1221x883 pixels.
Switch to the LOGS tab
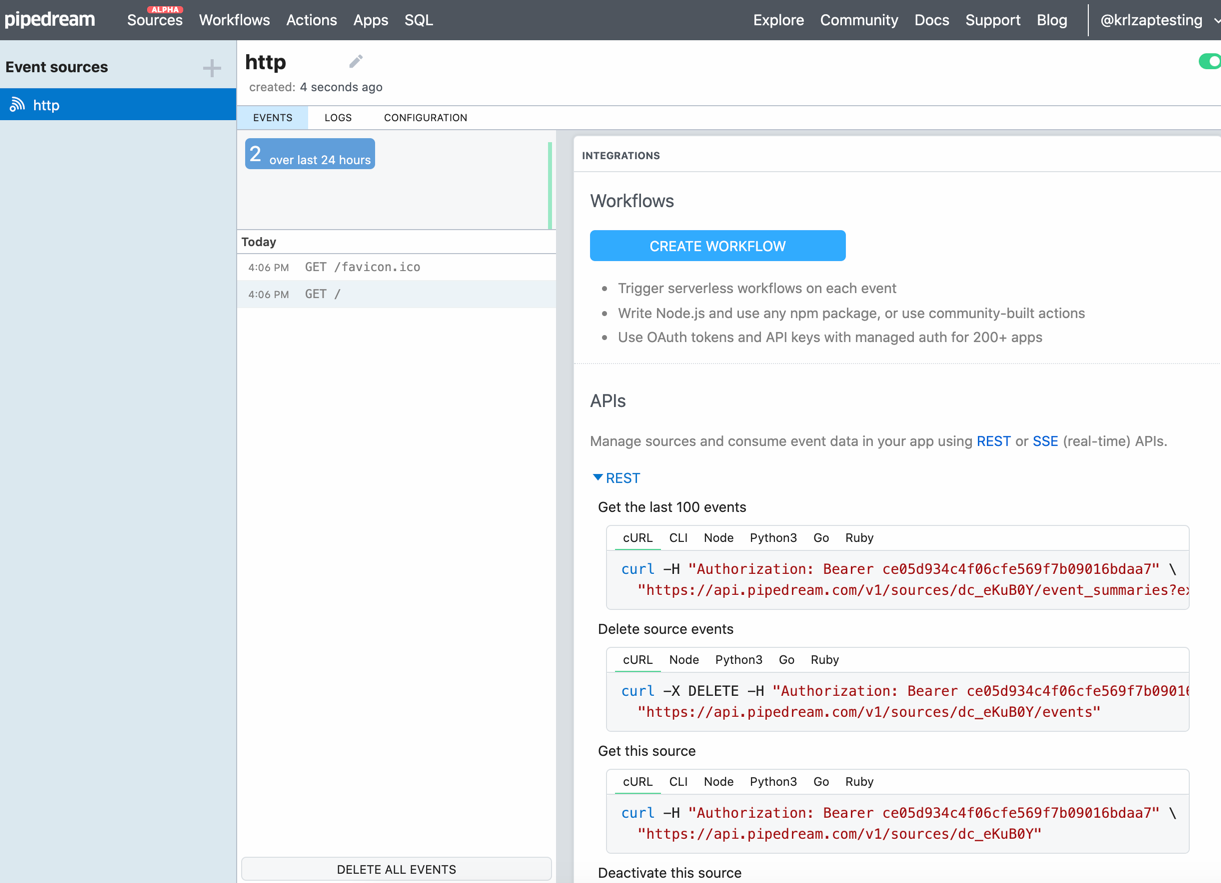coord(338,117)
